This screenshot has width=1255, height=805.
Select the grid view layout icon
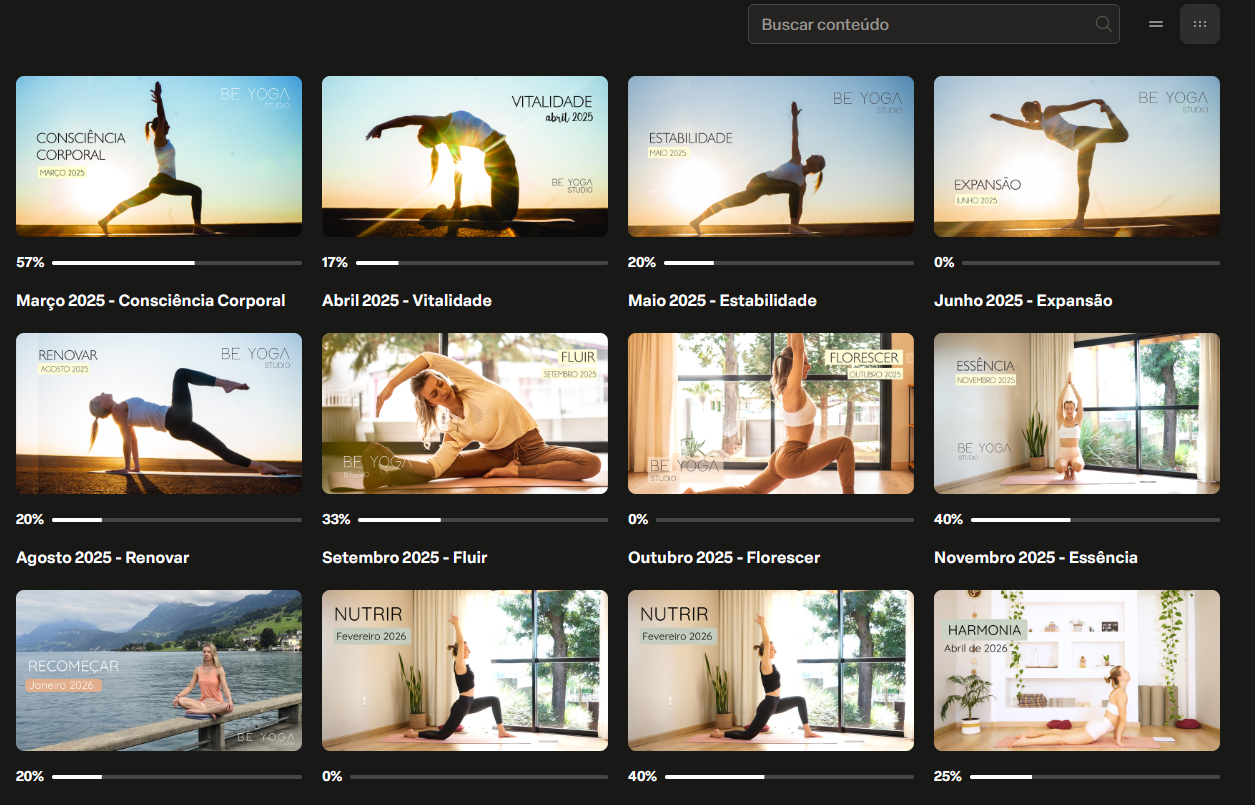1200,24
